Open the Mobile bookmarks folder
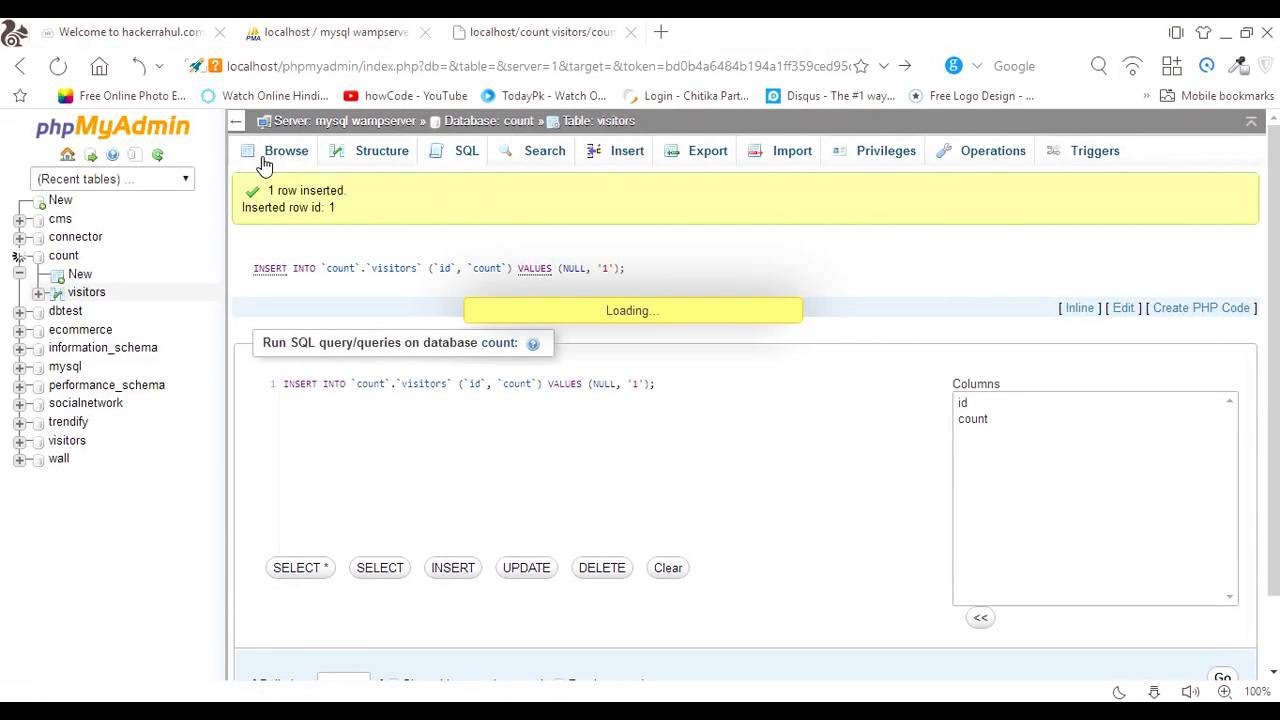This screenshot has height=720, width=1280. (x=1217, y=96)
